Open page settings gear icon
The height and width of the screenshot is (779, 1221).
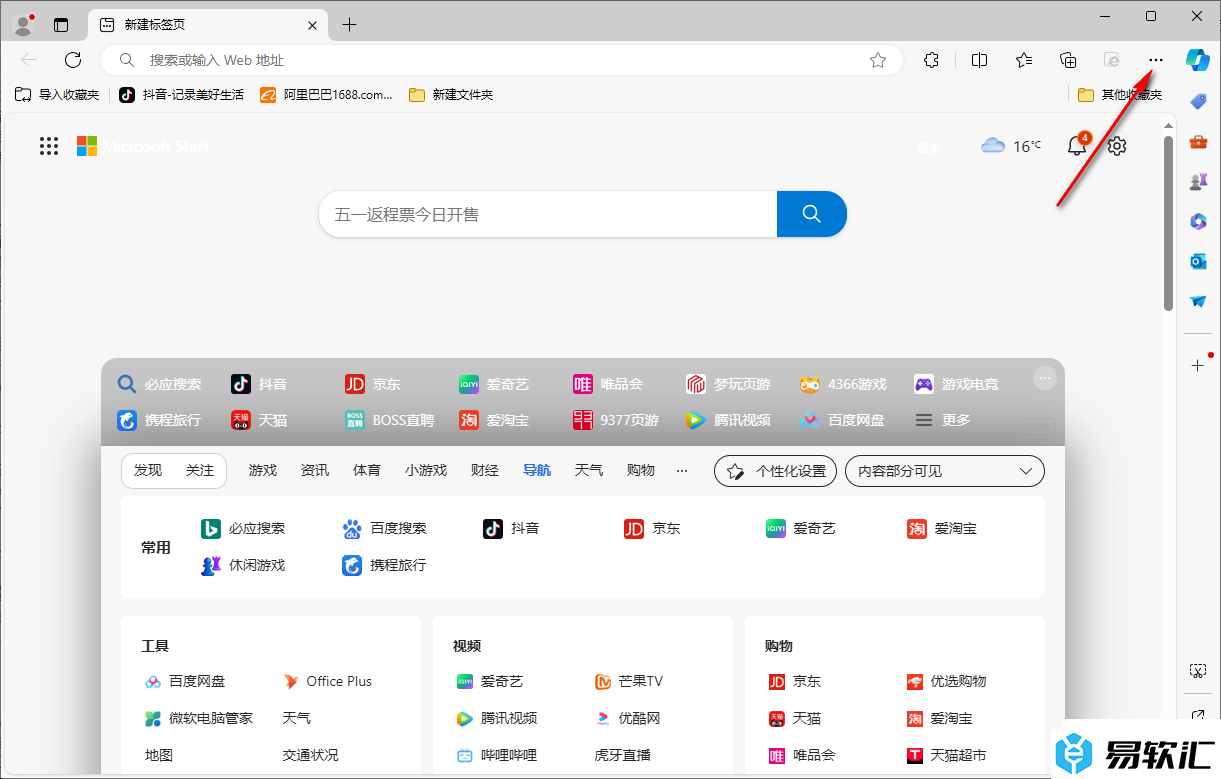coord(1117,146)
